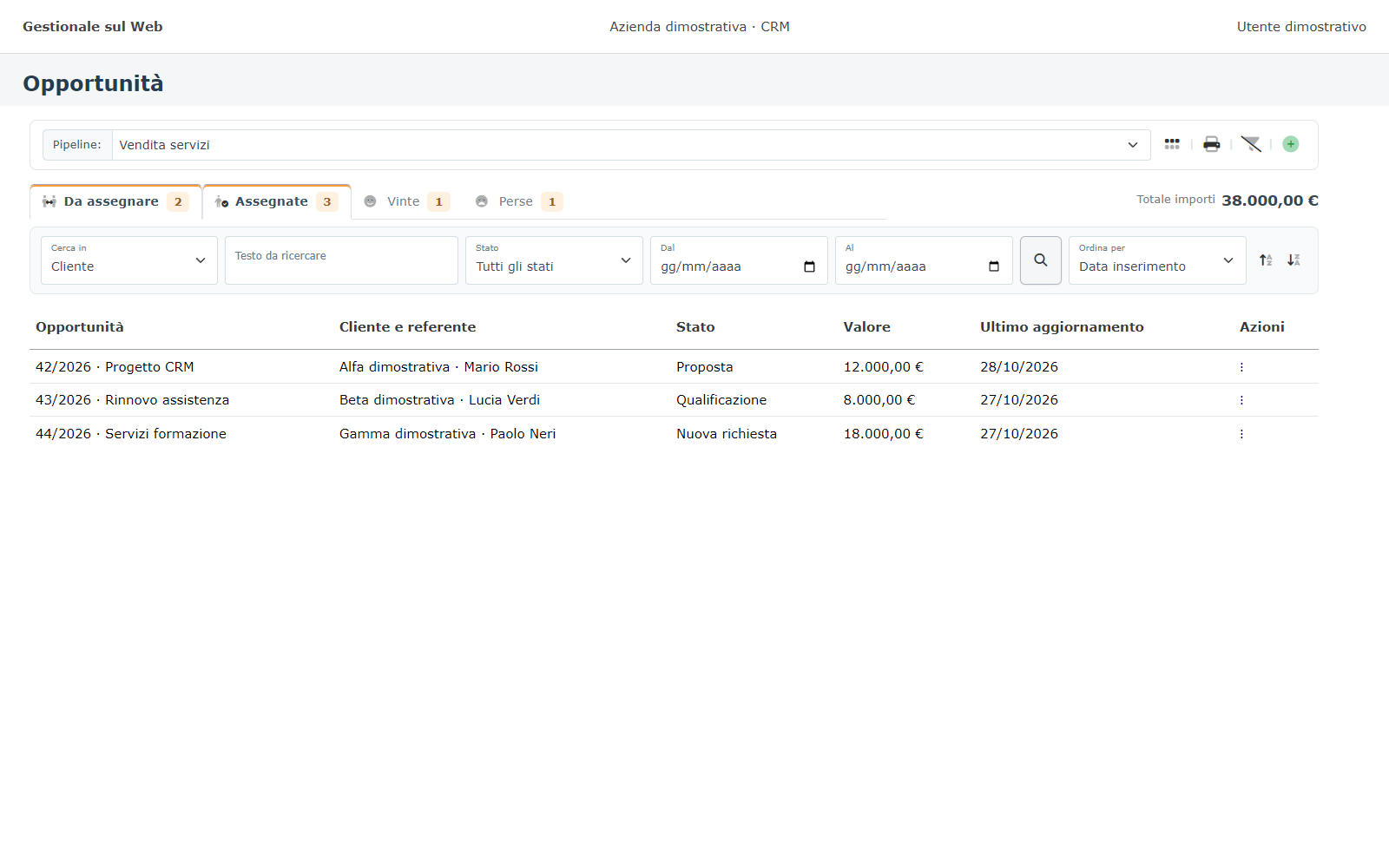Click the Dal date input
This screenshot has height=868, width=1389.
tap(739, 260)
